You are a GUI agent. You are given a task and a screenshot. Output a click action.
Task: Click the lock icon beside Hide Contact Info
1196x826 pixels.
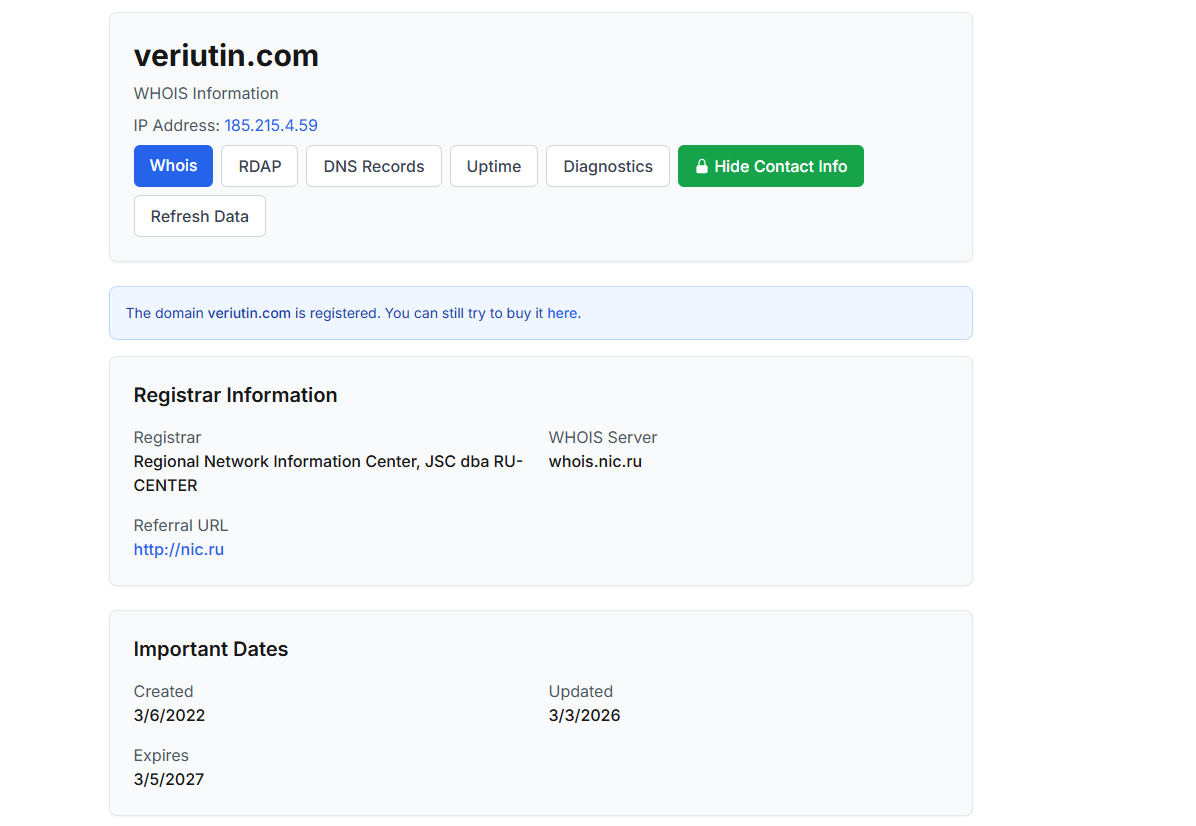click(x=702, y=167)
